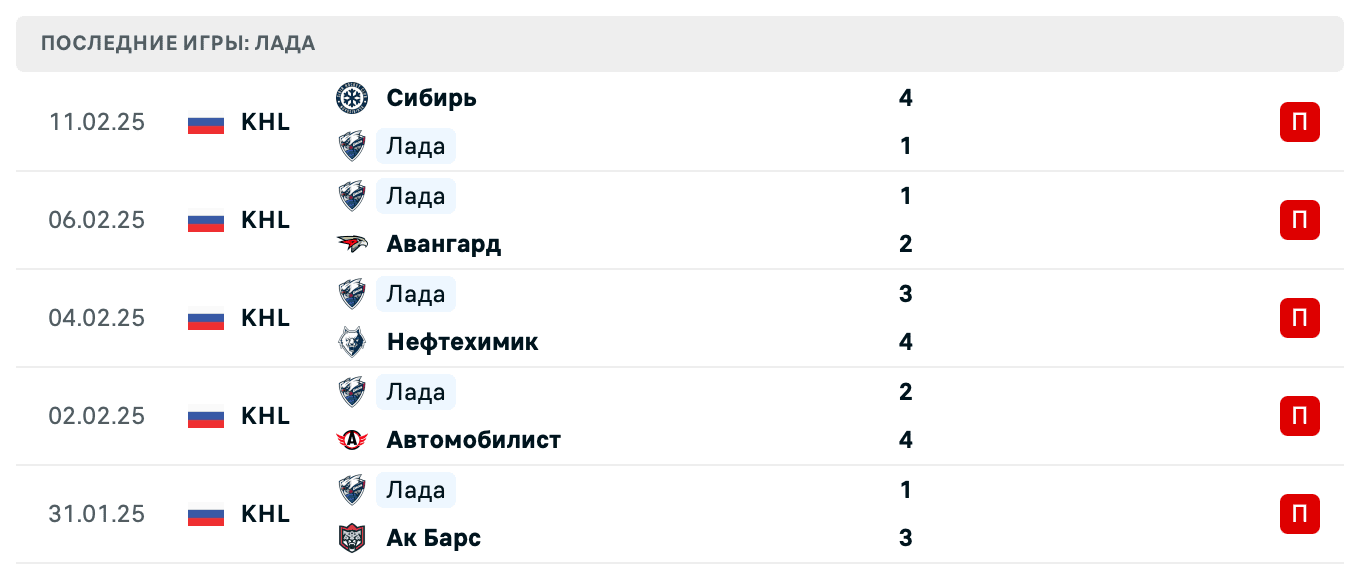Viewport: 1364px width, 580px height.
Task: Open the Автомобилист team link
Action: coord(473,440)
